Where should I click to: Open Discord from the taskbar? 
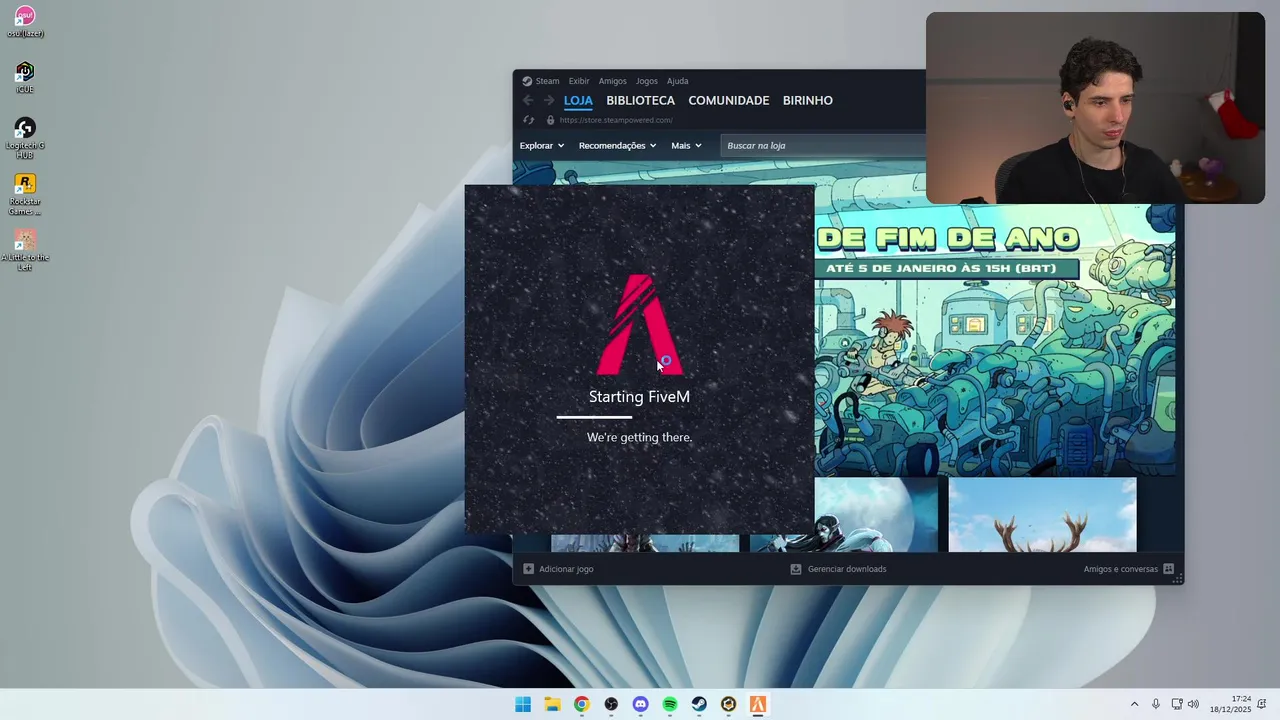[640, 704]
